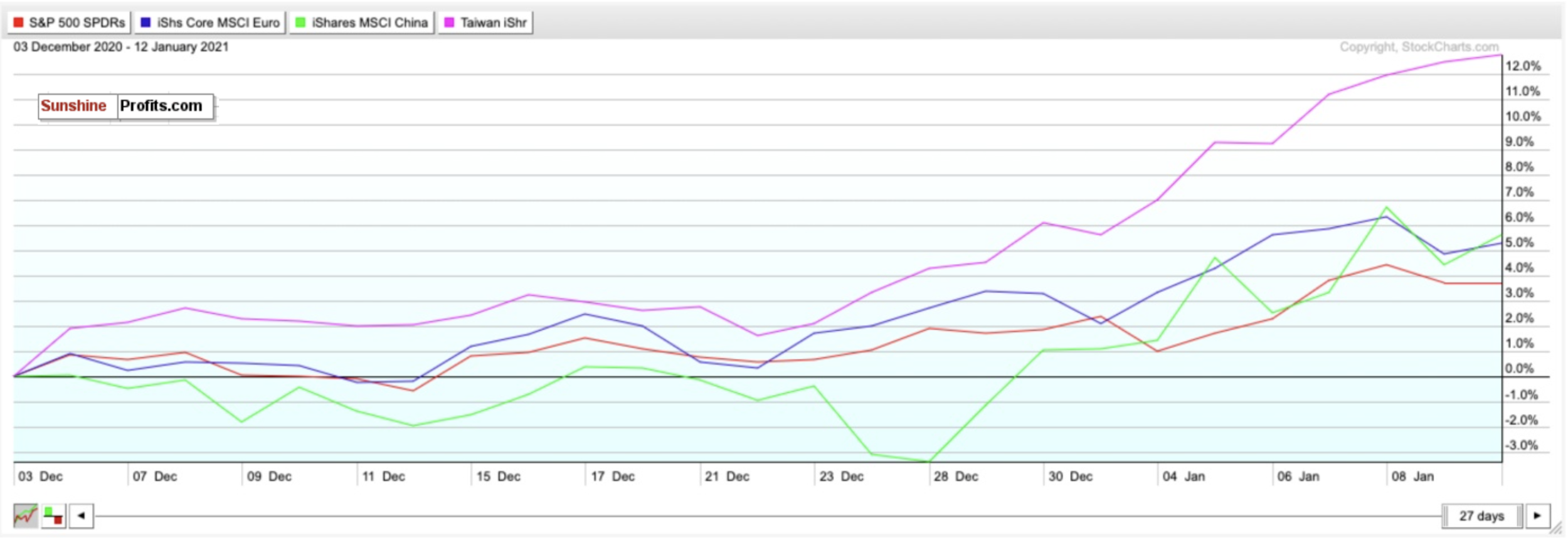Viewport: 1568px width, 538px height.
Task: Click the 12.0% axis label
Action: pos(1523,66)
